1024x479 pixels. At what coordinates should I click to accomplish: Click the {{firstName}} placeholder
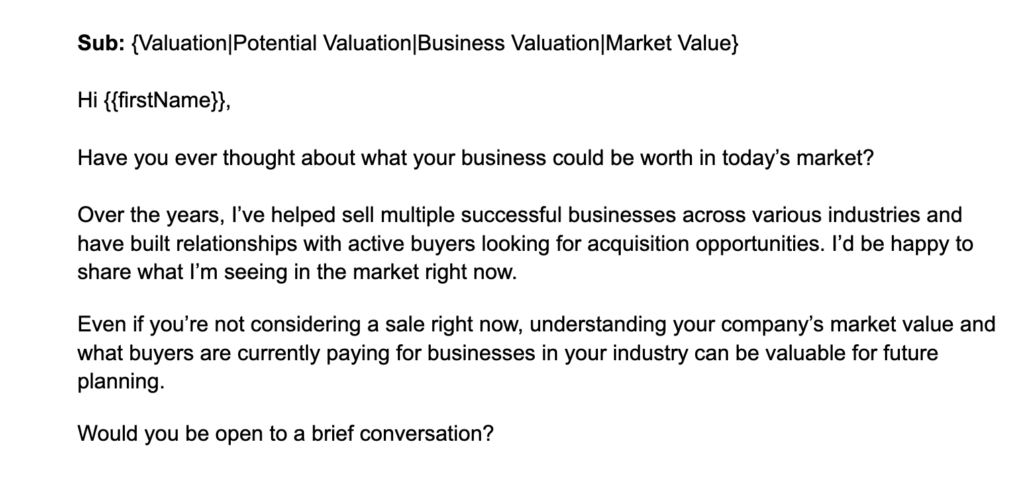pos(165,101)
